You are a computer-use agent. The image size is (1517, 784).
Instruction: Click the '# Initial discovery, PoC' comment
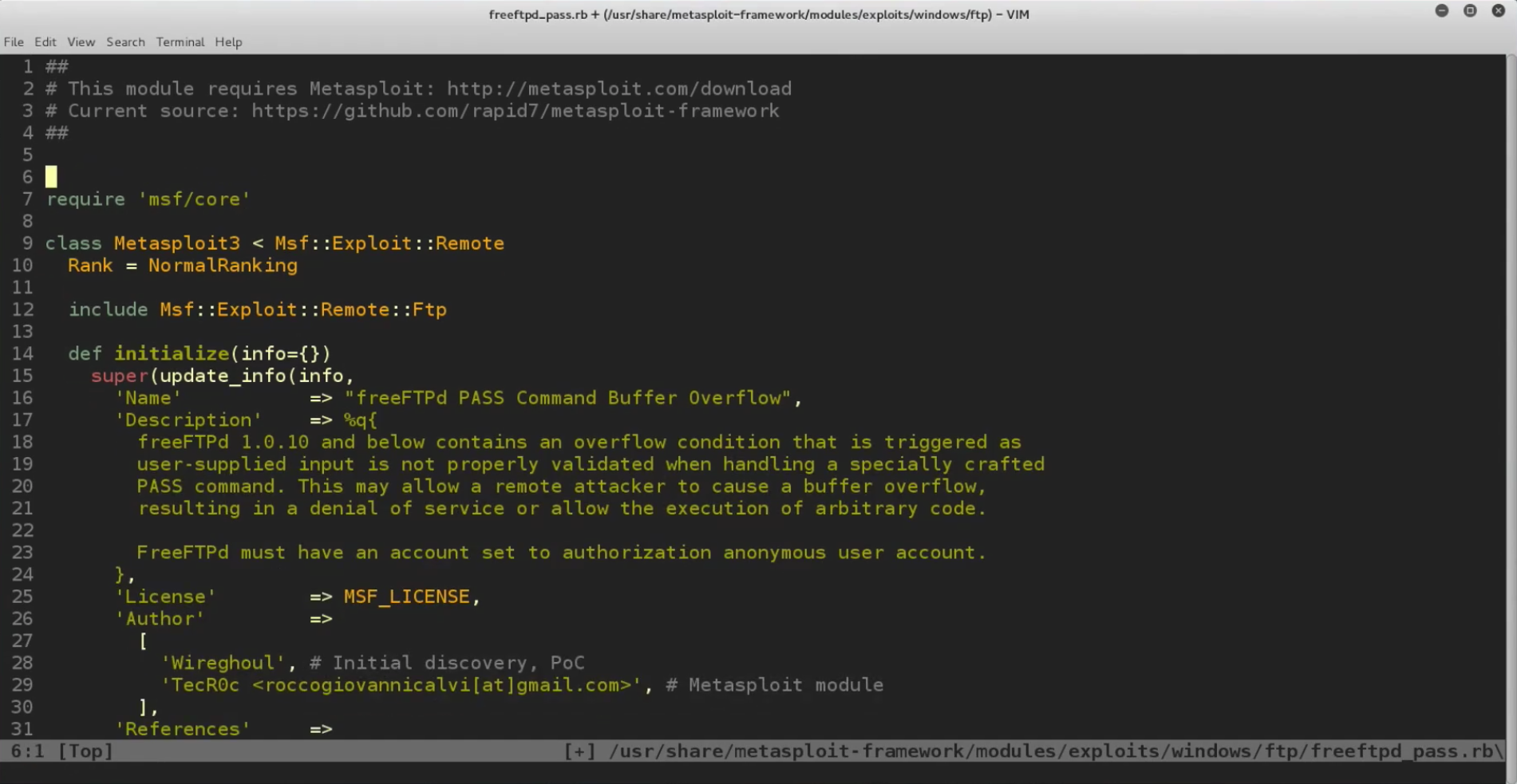(x=447, y=663)
